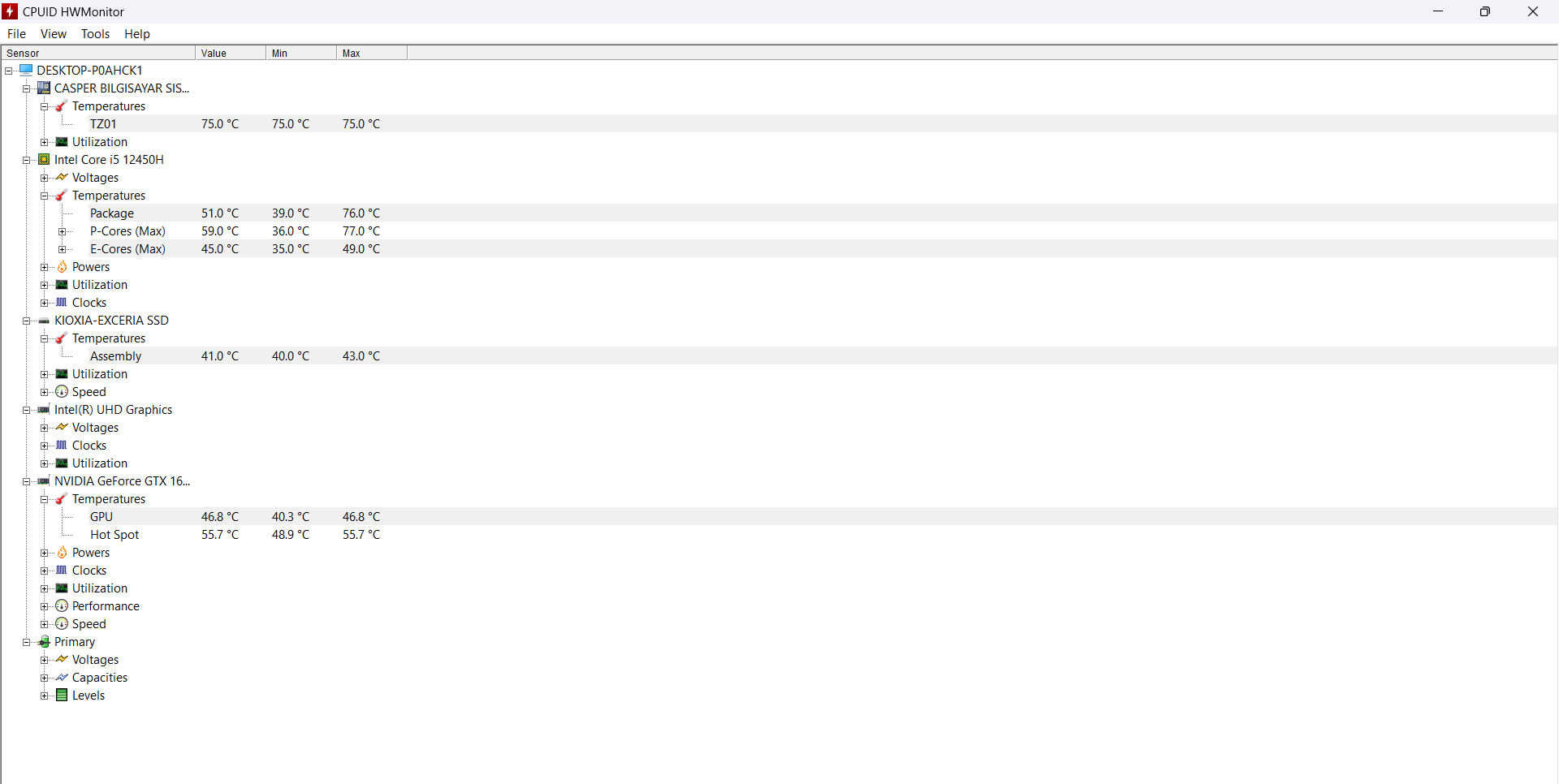Screen dimensions: 1559x784
Task: Click the KIOXIA-EXCERIA SSD drive icon
Action: coord(44,321)
